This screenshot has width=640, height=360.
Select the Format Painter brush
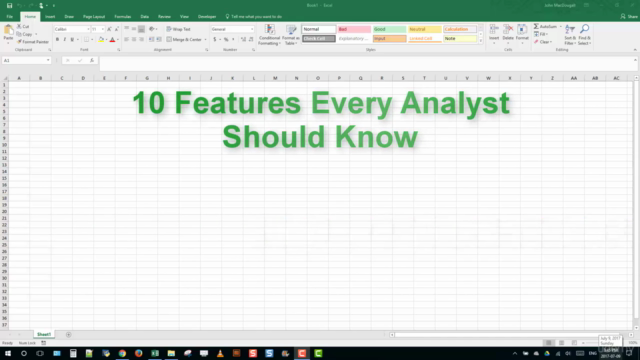tap(19, 42)
